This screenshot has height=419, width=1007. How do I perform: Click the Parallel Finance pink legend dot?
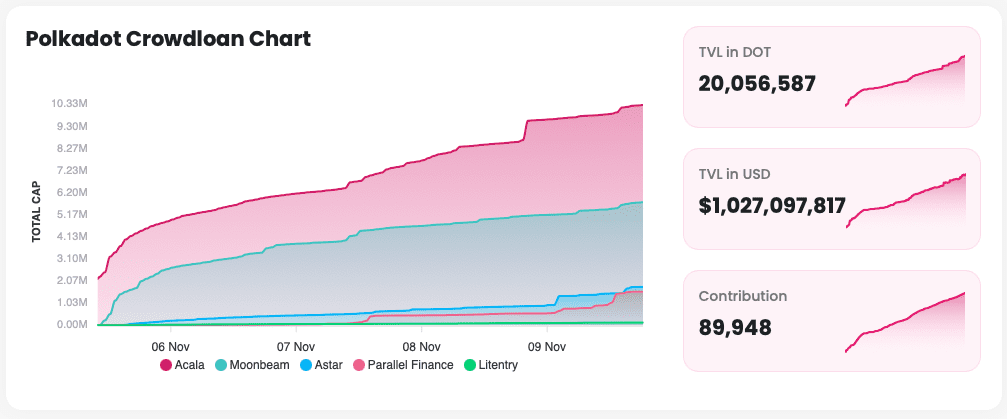[x=359, y=365]
